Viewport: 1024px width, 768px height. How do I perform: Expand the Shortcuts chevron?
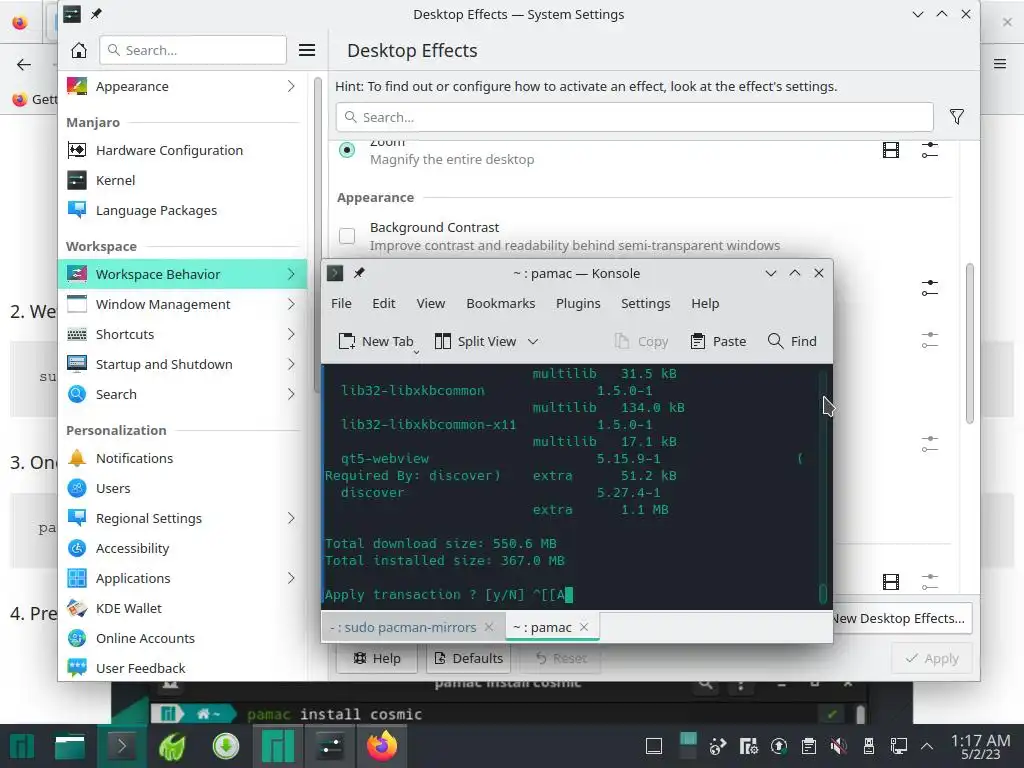(x=291, y=334)
